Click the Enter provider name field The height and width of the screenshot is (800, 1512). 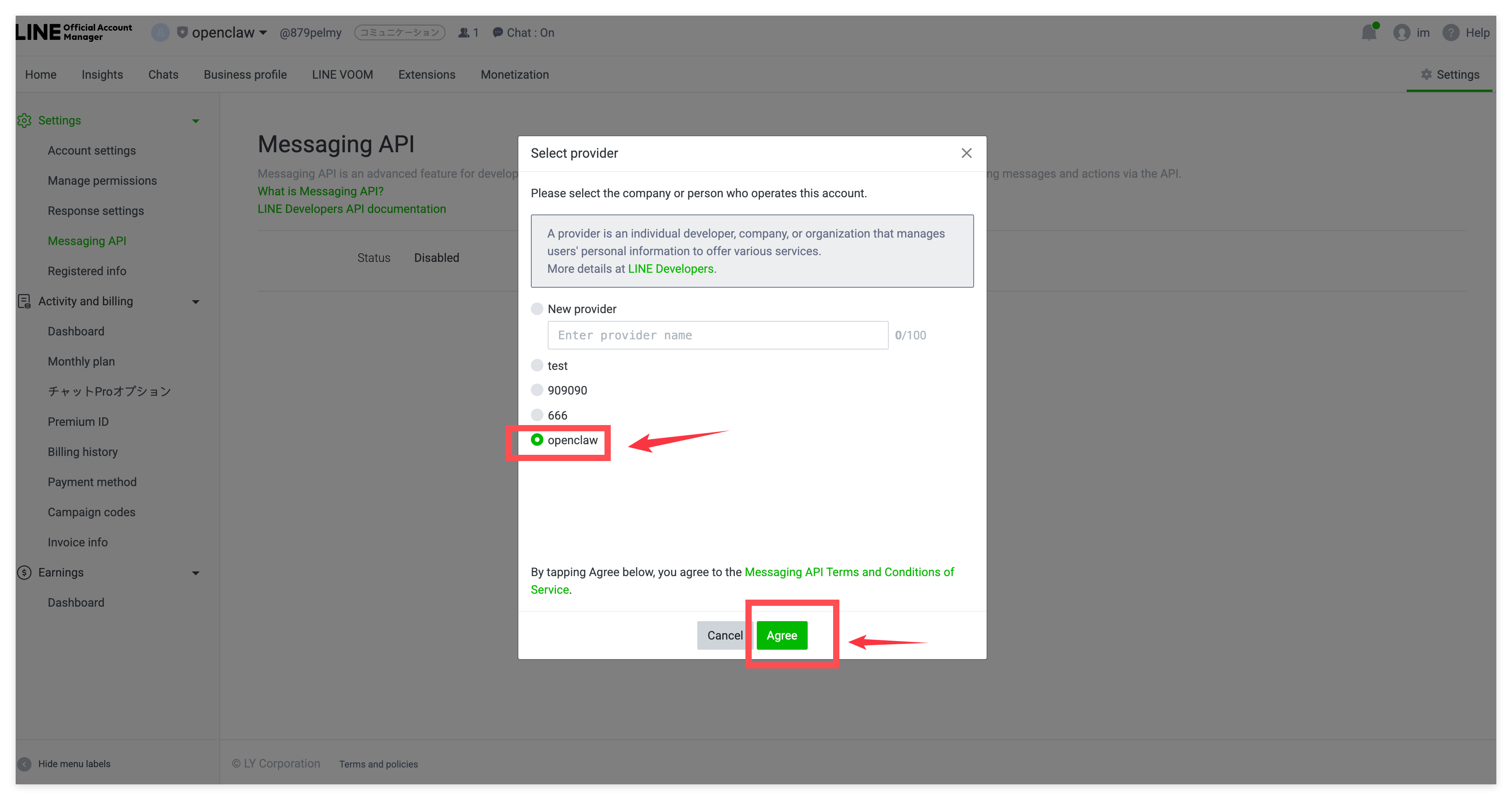coord(717,335)
